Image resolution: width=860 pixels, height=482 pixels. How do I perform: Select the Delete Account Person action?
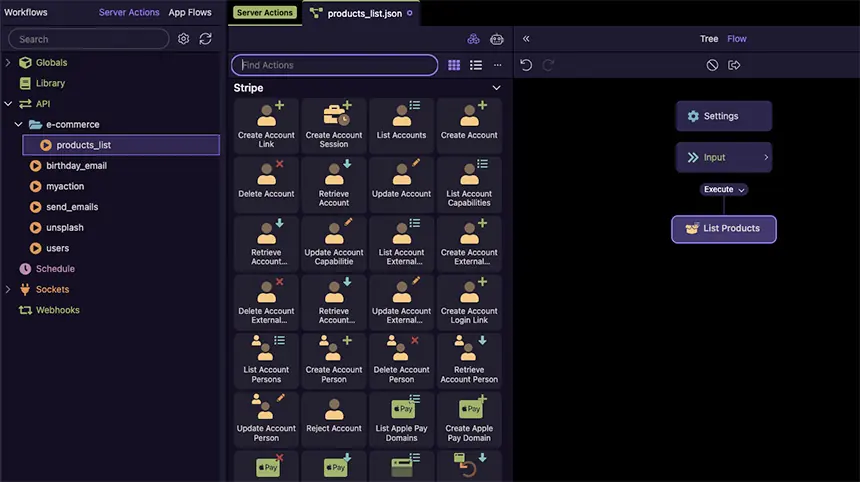coord(401,360)
